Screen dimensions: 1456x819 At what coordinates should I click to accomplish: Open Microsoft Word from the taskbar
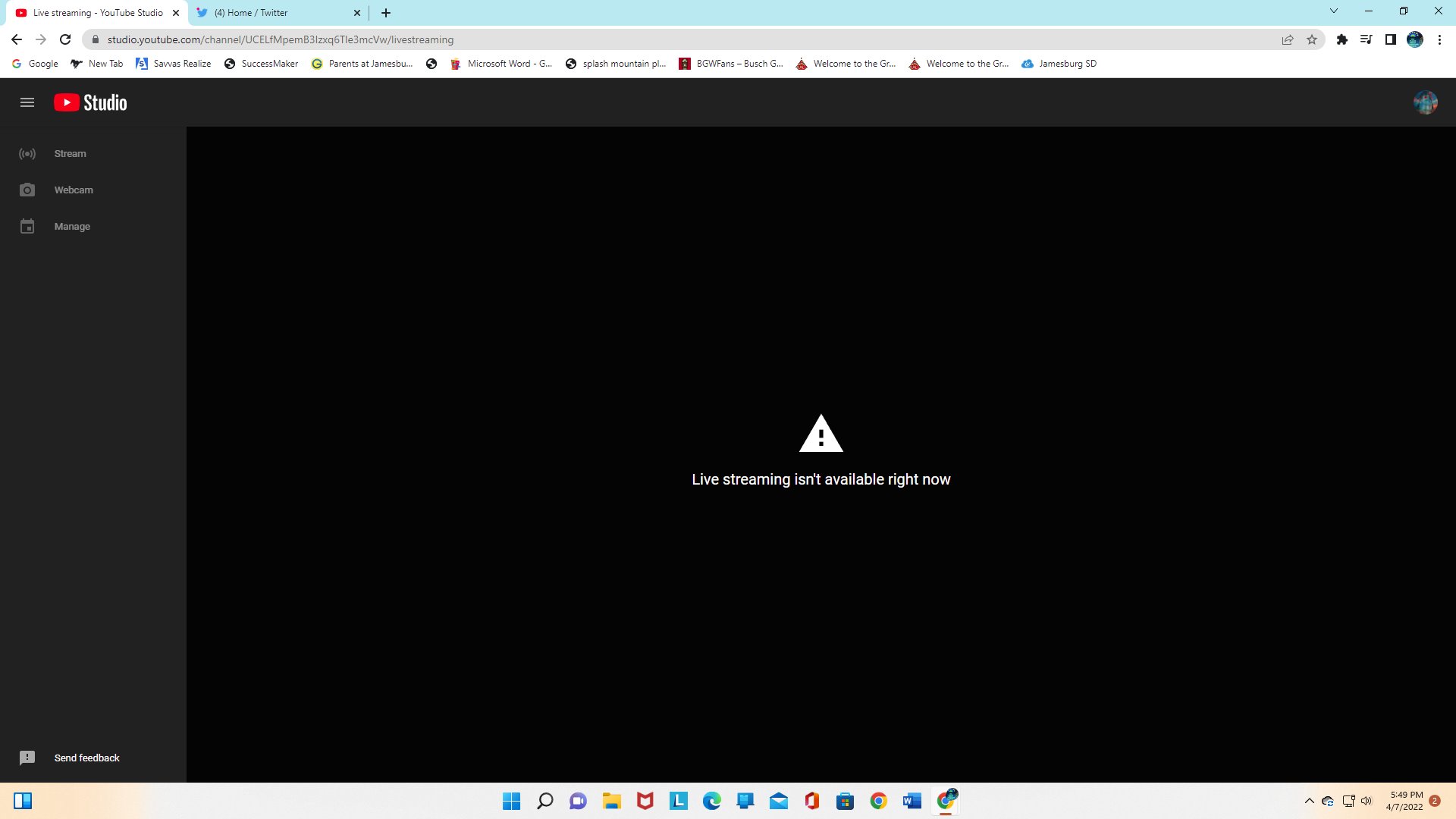(x=912, y=801)
